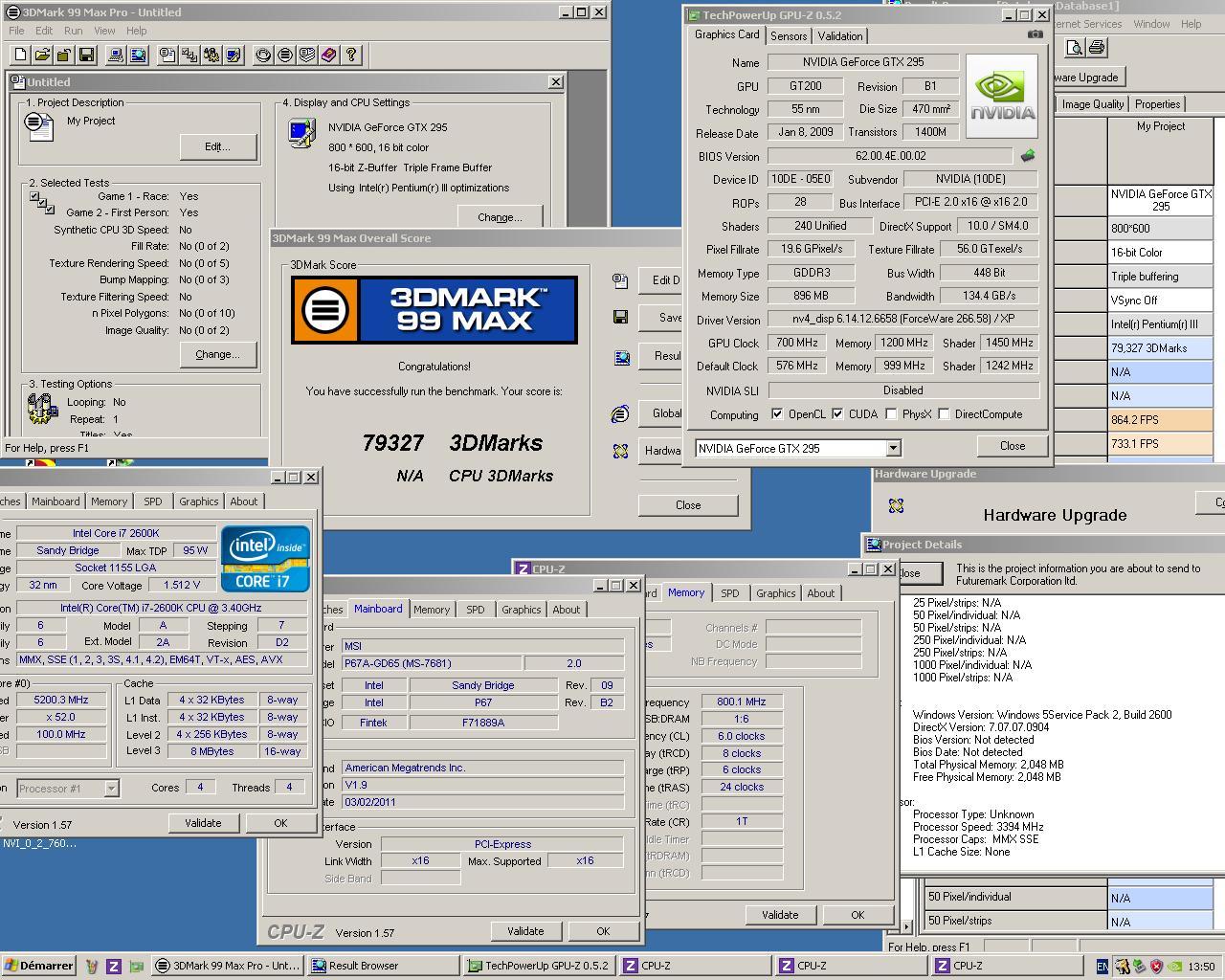Click the printer icon in Result Browser toolbar
The height and width of the screenshot is (980, 1225).
[1097, 48]
